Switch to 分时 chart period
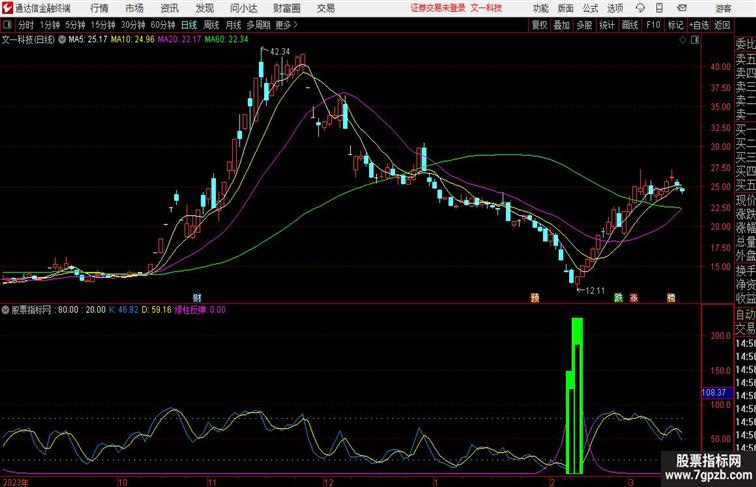The height and width of the screenshot is (487, 756). (26, 25)
